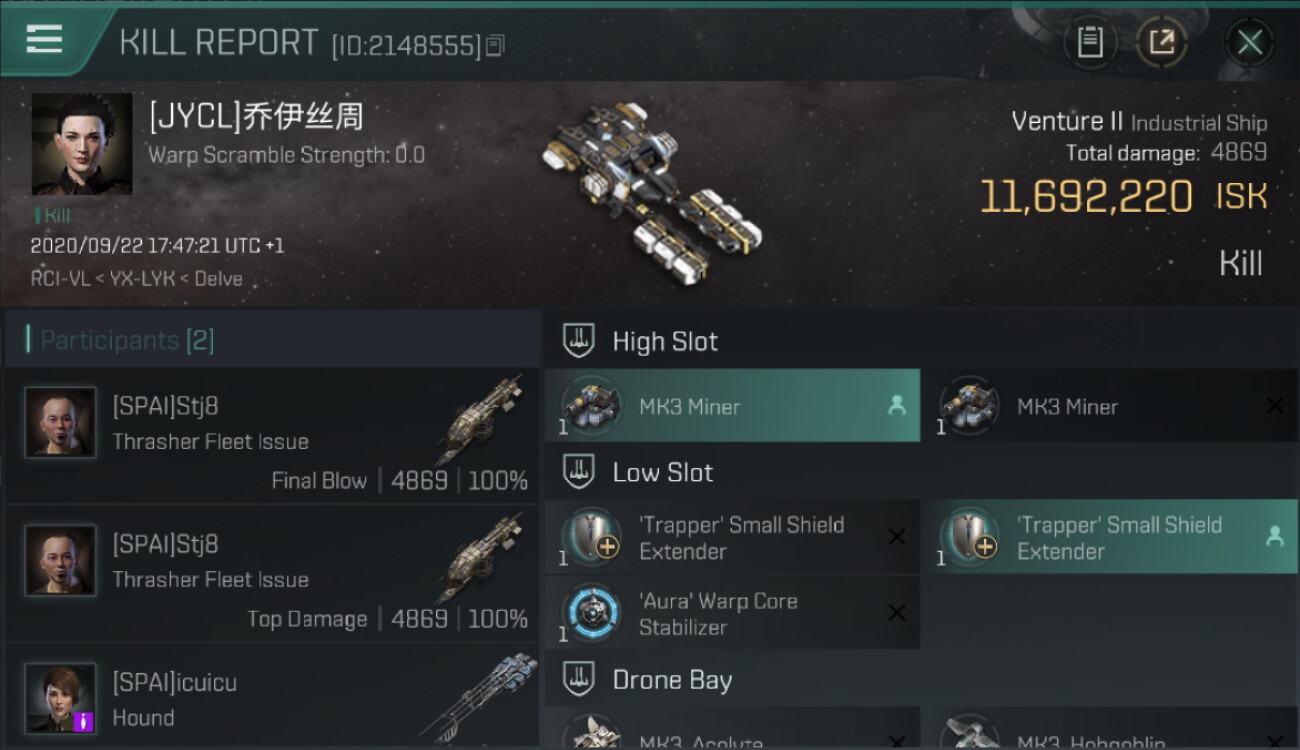The width and height of the screenshot is (1300, 750).
Task: Select Stj8 Final Blow portrait
Action: [x=60, y=423]
